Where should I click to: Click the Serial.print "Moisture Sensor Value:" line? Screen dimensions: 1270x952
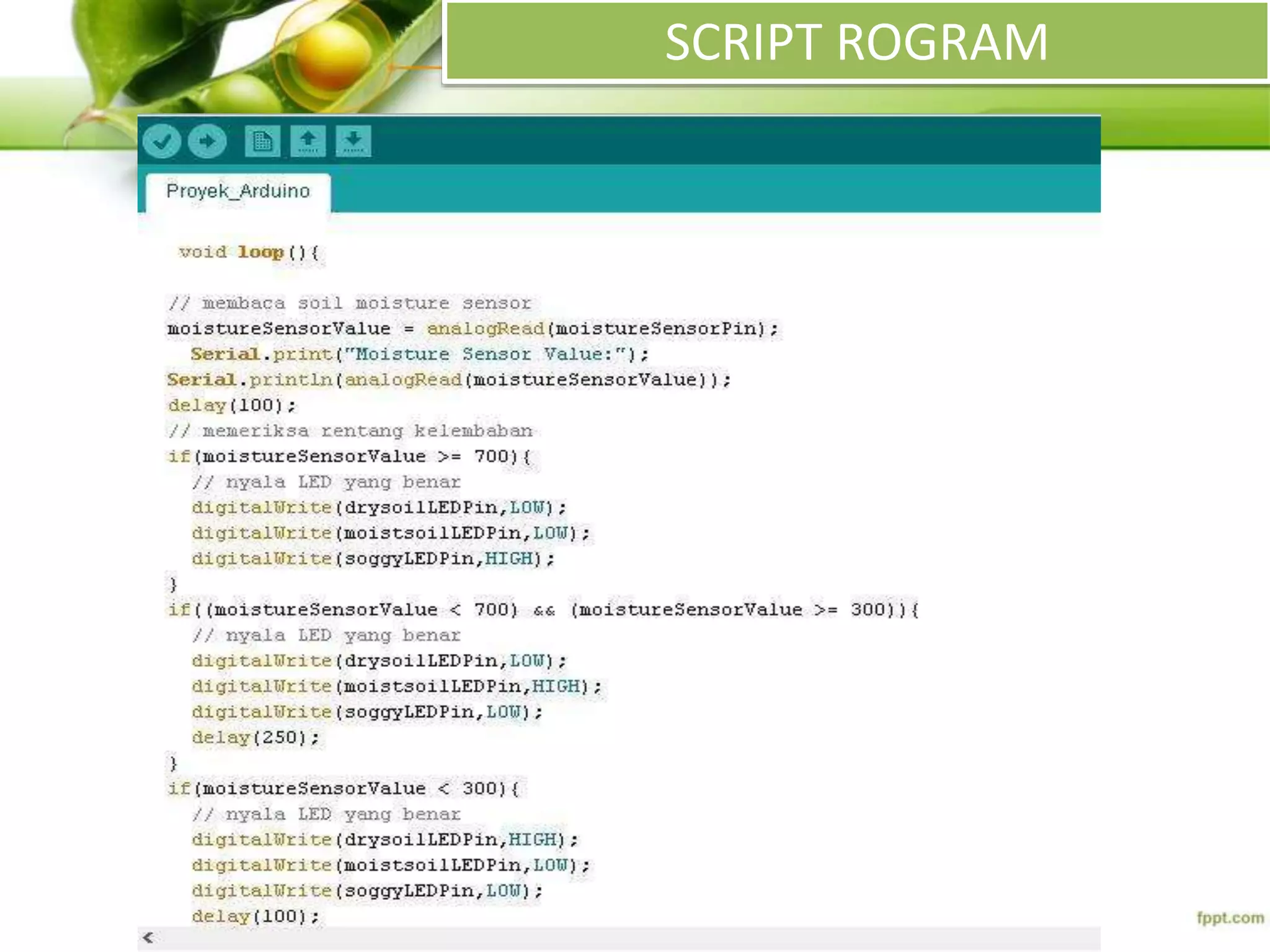click(x=420, y=355)
